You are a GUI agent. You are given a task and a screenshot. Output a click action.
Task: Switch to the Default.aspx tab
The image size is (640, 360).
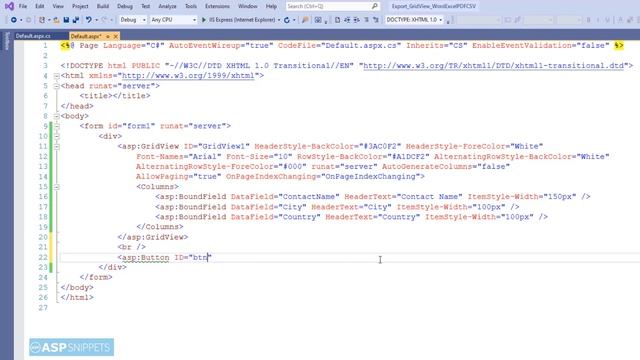86,36
